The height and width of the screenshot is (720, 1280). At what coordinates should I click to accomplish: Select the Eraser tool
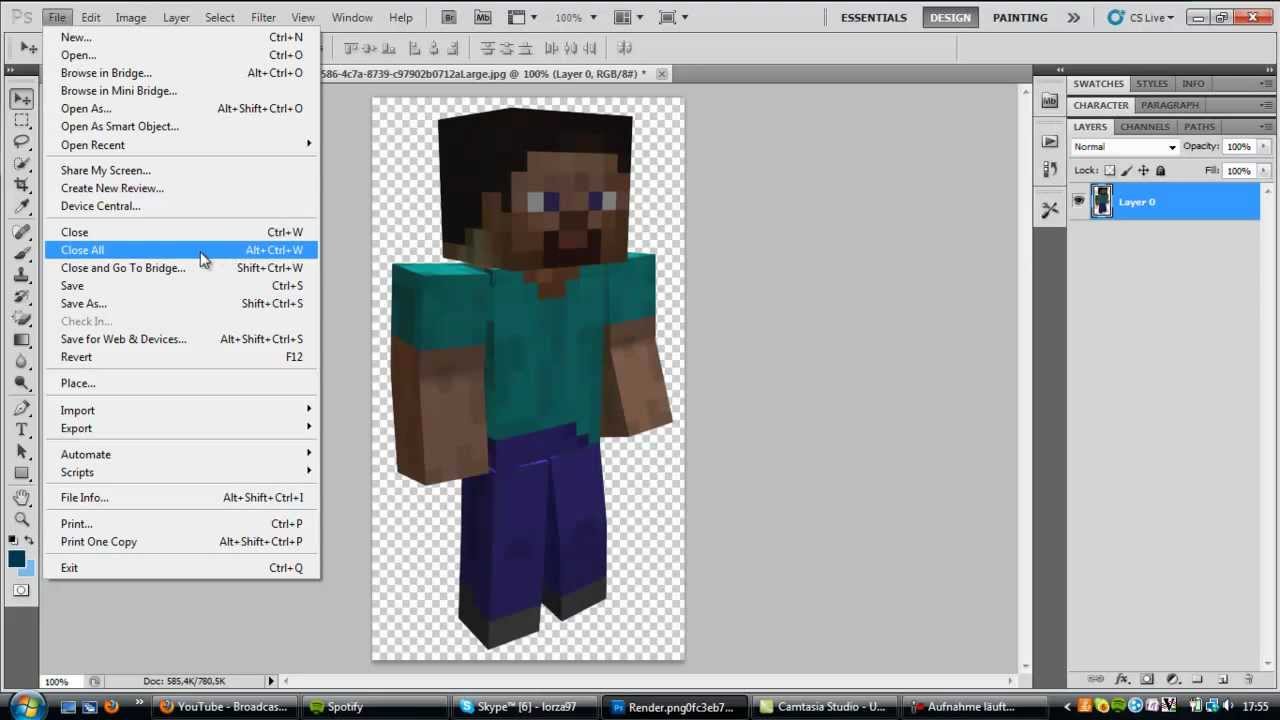click(22, 318)
